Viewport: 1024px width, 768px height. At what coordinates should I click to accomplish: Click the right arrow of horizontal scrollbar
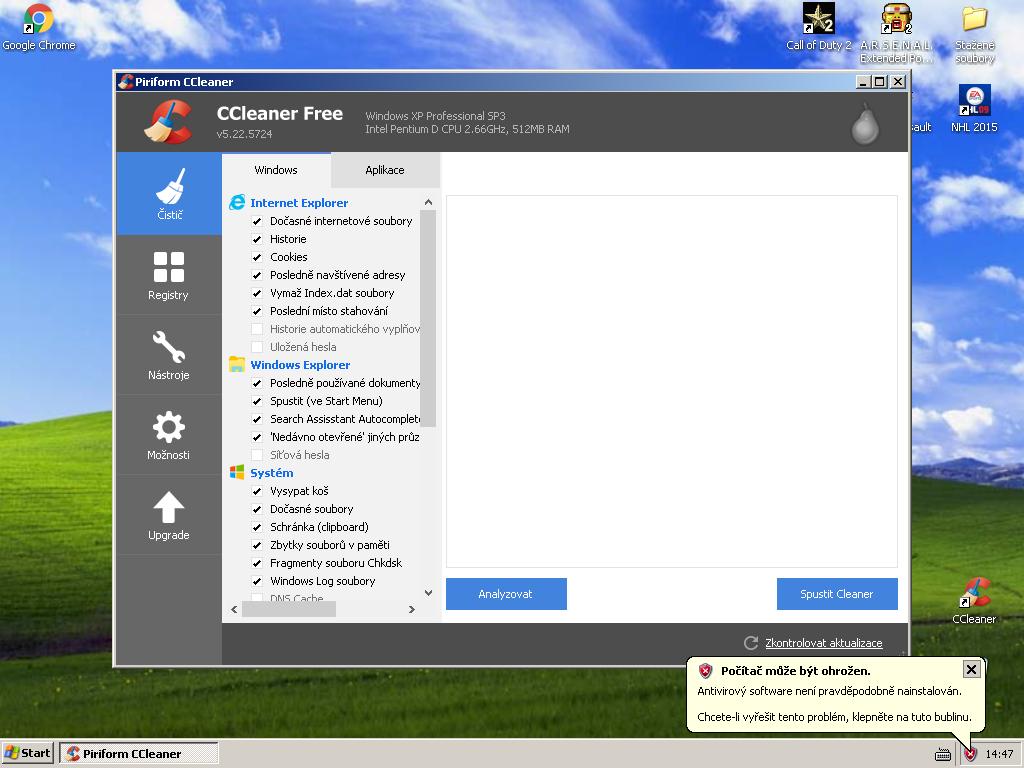(411, 609)
